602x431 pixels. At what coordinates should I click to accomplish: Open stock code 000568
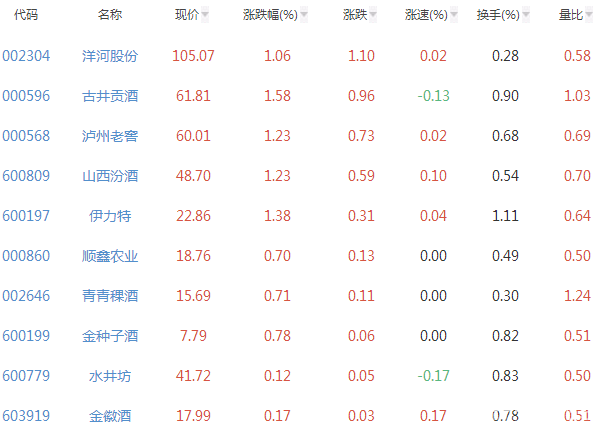(x=26, y=136)
